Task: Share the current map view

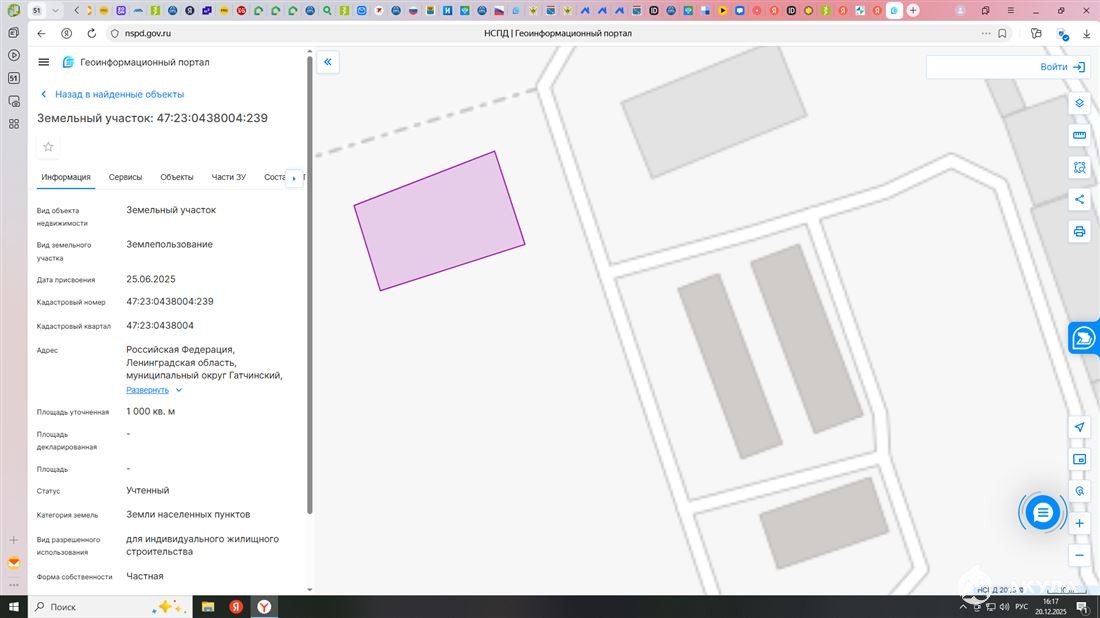Action: click(x=1079, y=199)
